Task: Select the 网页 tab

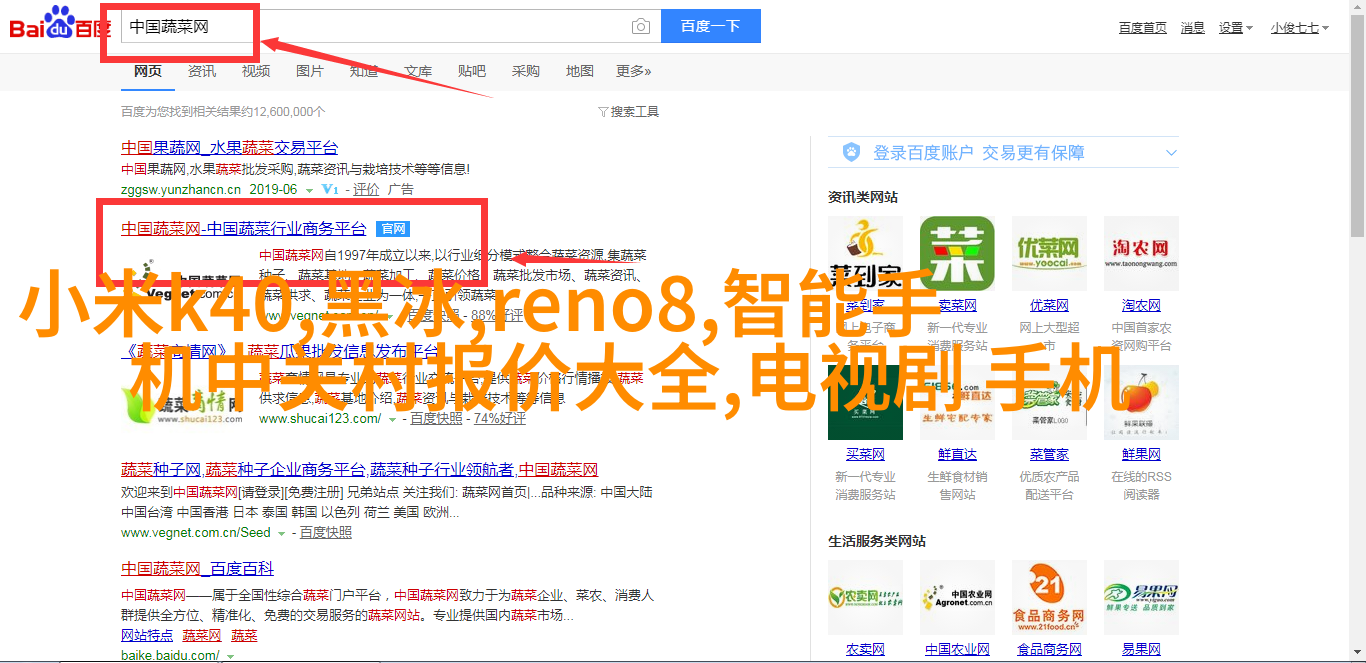Action: [148, 71]
